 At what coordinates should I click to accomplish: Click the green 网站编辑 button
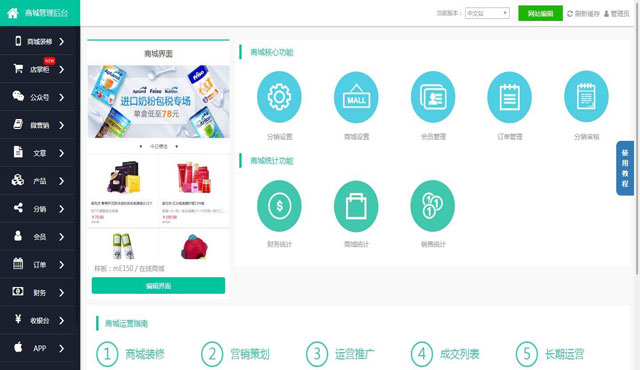[540, 13]
